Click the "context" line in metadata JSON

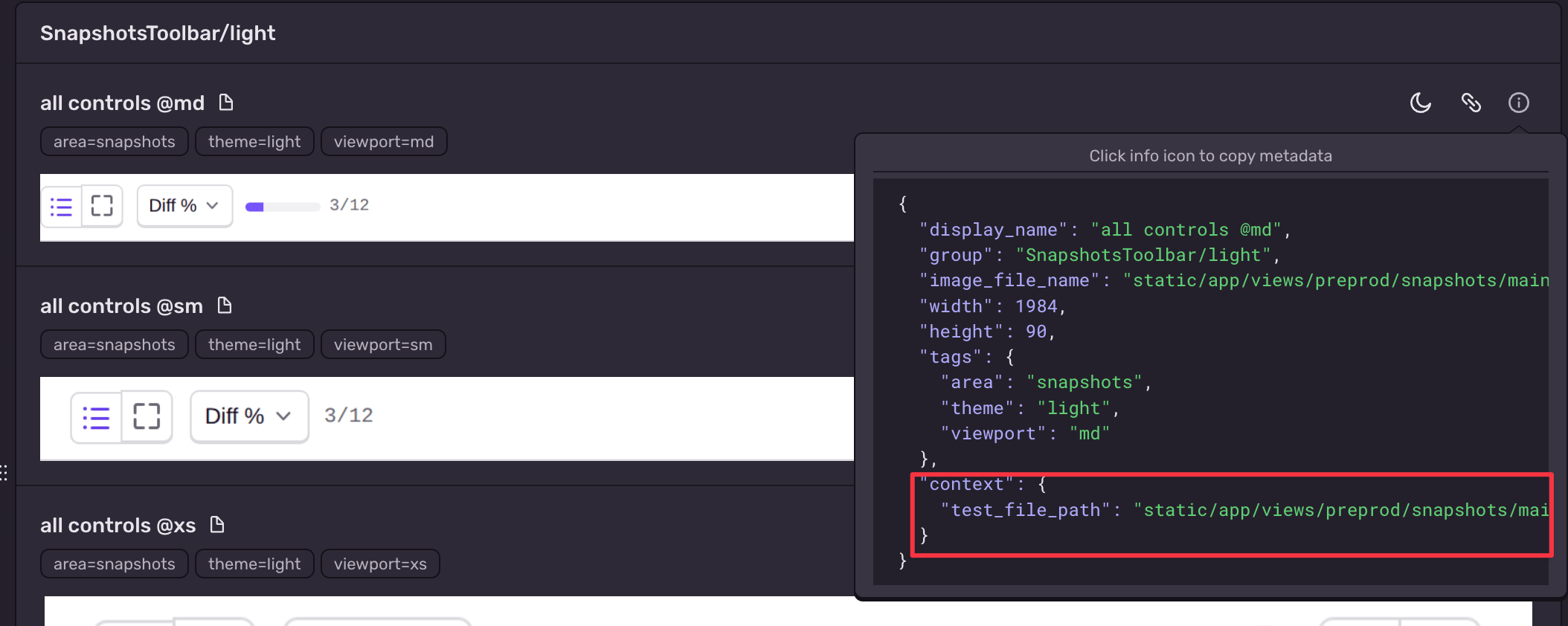click(x=983, y=484)
